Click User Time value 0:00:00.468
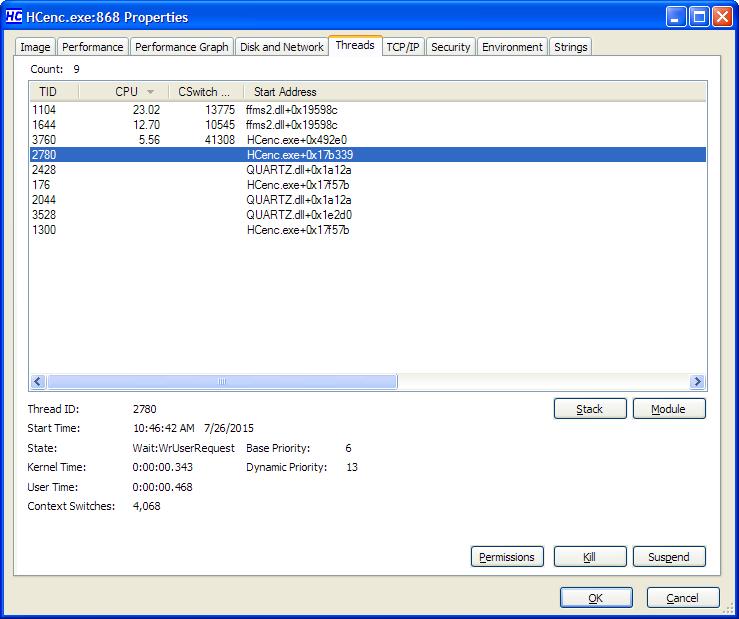This screenshot has height=619, width=739. coord(163,487)
